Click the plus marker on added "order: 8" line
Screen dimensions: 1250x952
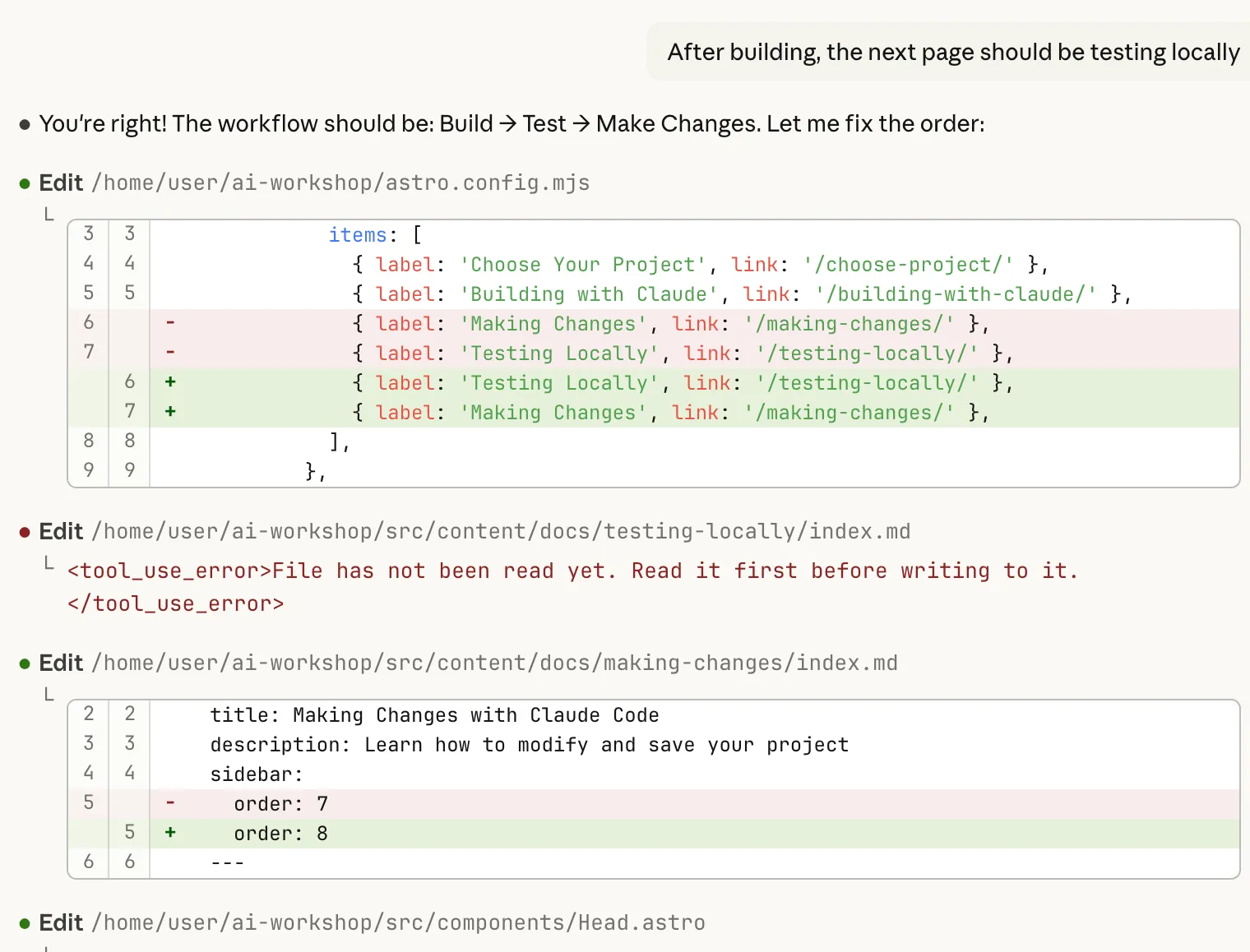pyautogui.click(x=170, y=833)
